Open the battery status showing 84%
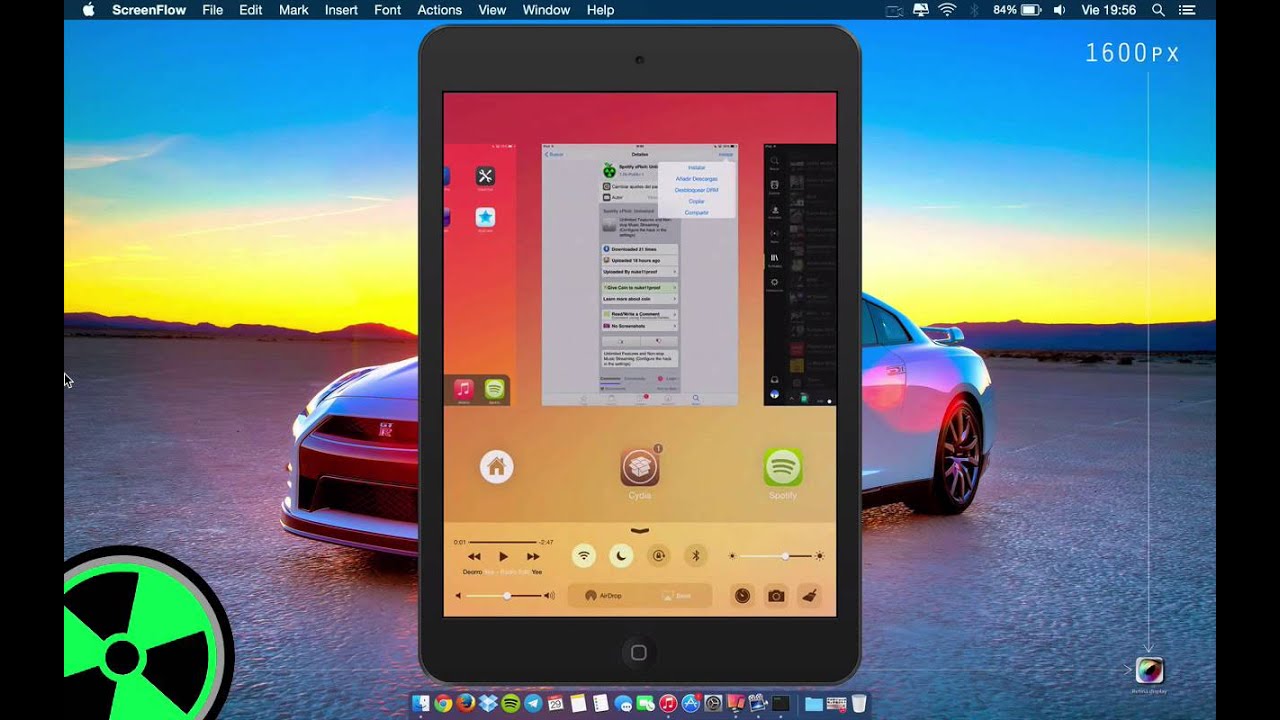 [x=1017, y=10]
